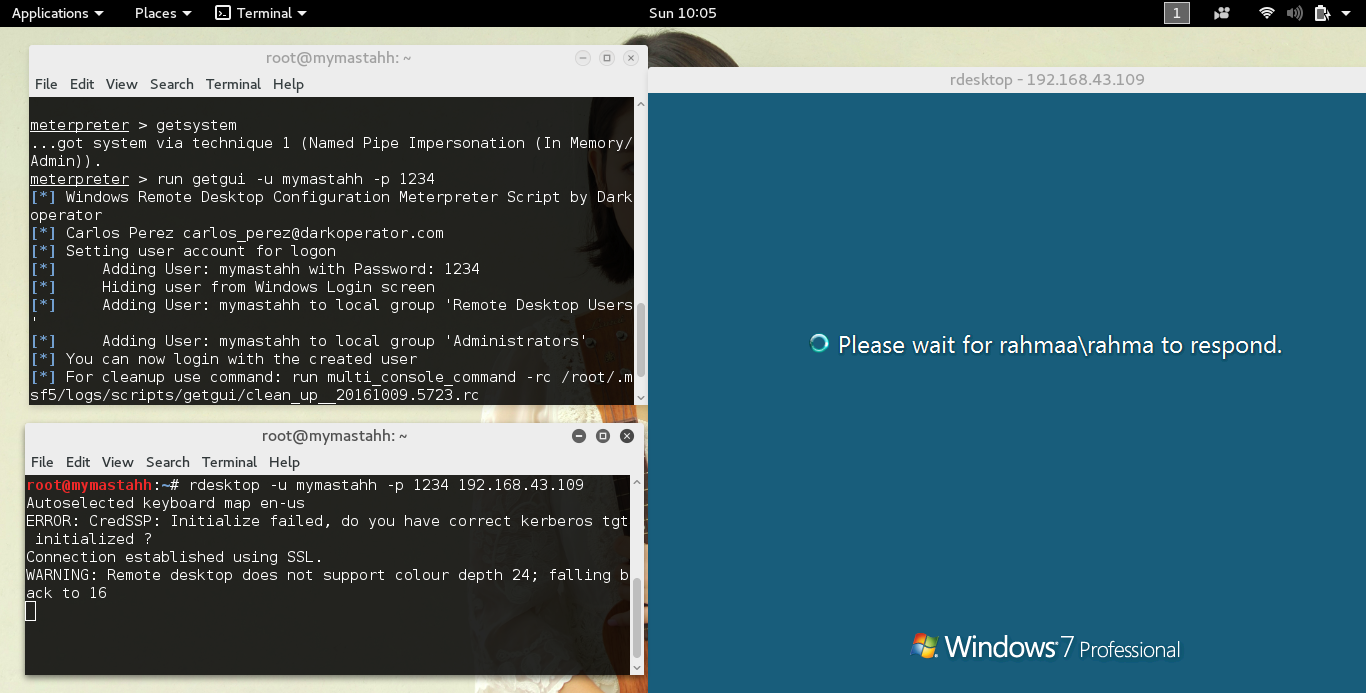Click the upper terminal's root@mymastahh title bar
The height and width of the screenshot is (693, 1366).
(338, 58)
